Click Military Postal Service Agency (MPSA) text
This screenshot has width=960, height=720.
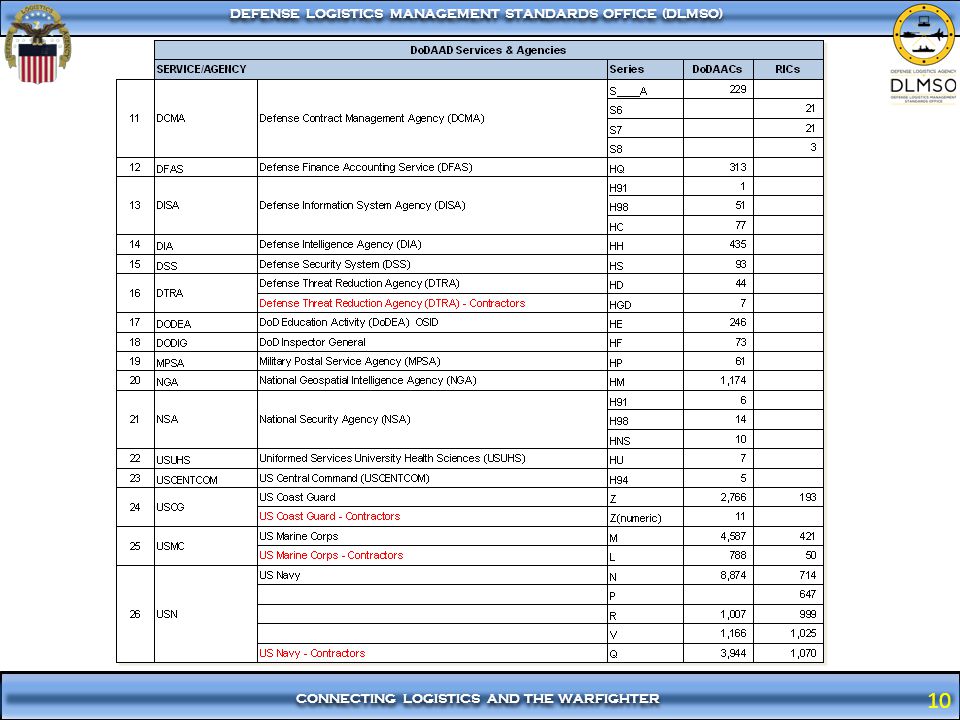(350, 361)
